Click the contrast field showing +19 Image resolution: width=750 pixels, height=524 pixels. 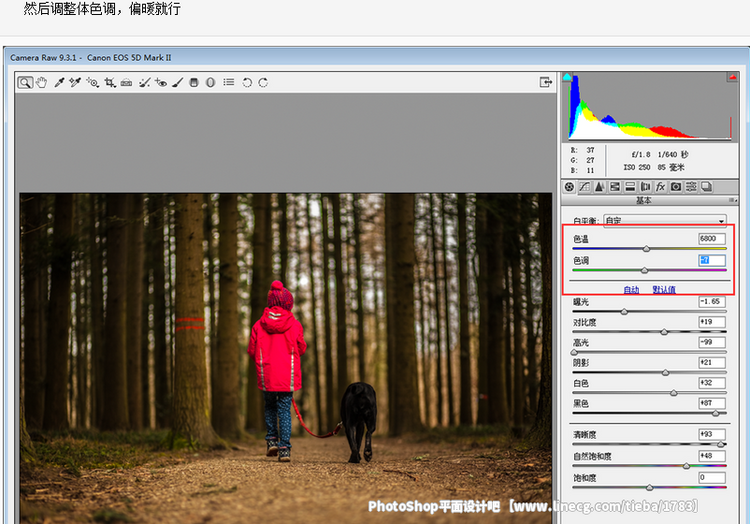click(x=712, y=322)
